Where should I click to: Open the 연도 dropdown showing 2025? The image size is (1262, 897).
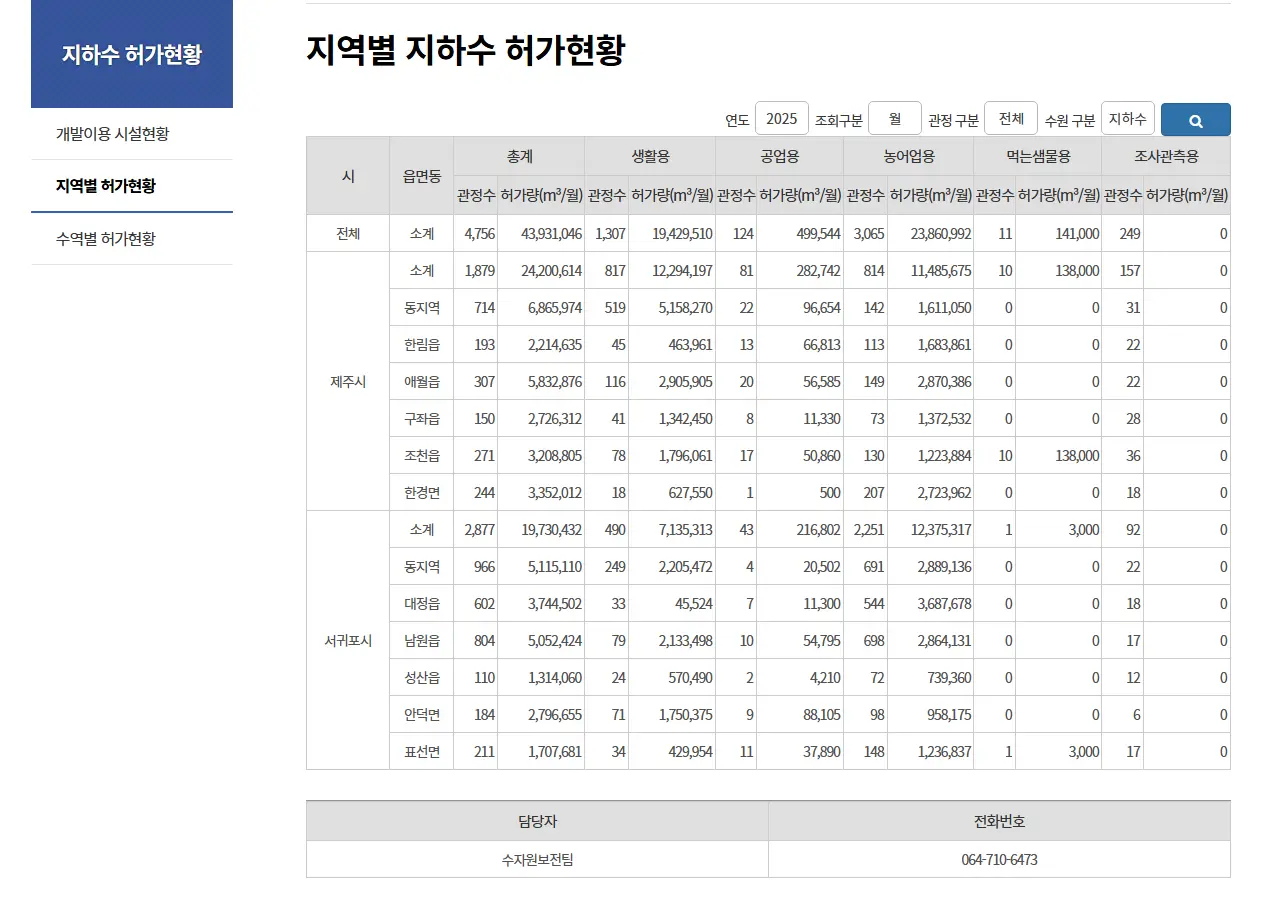782,118
